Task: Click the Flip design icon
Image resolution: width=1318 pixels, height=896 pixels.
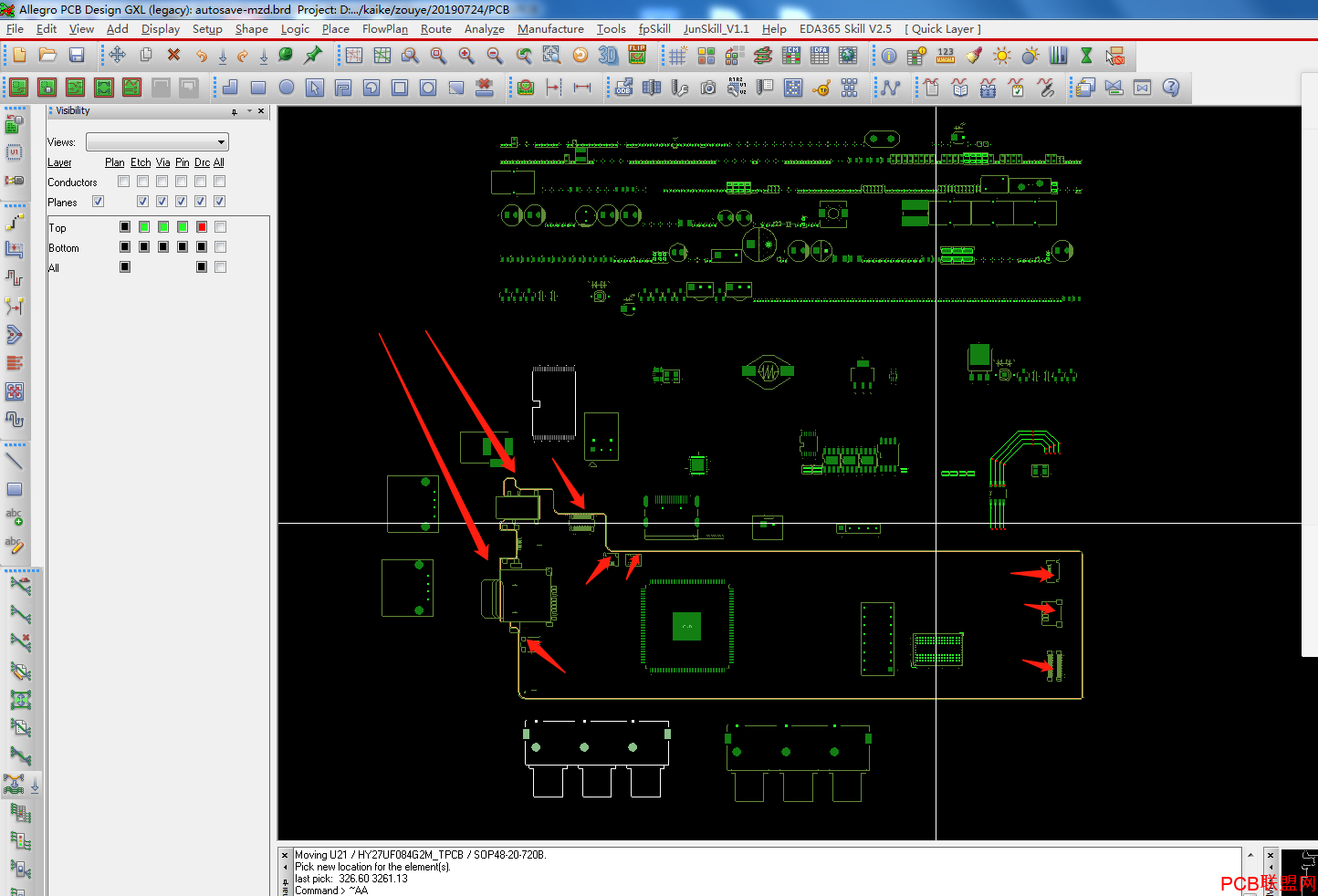Action: pos(637,55)
